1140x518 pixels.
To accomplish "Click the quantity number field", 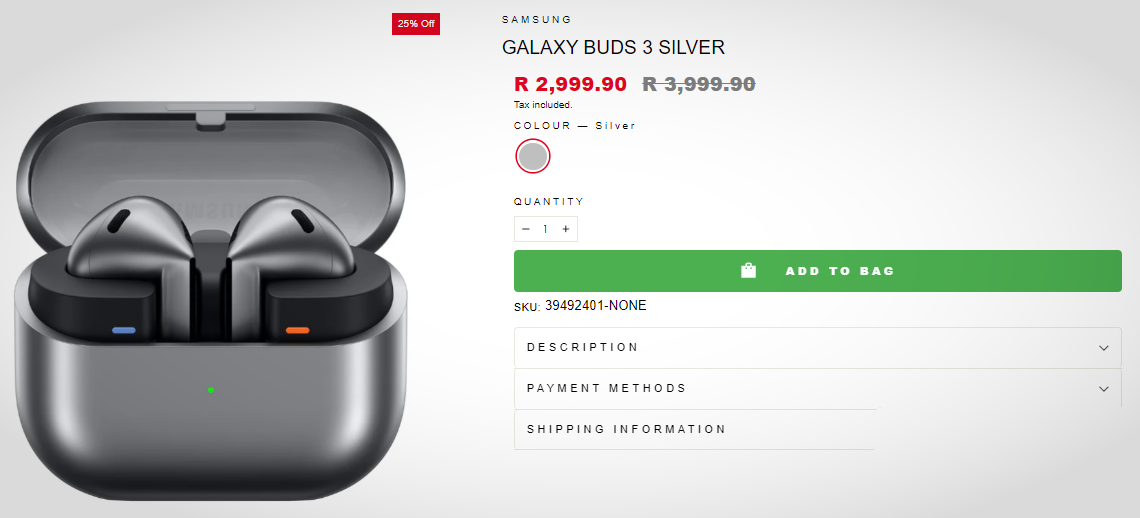I will pos(546,229).
